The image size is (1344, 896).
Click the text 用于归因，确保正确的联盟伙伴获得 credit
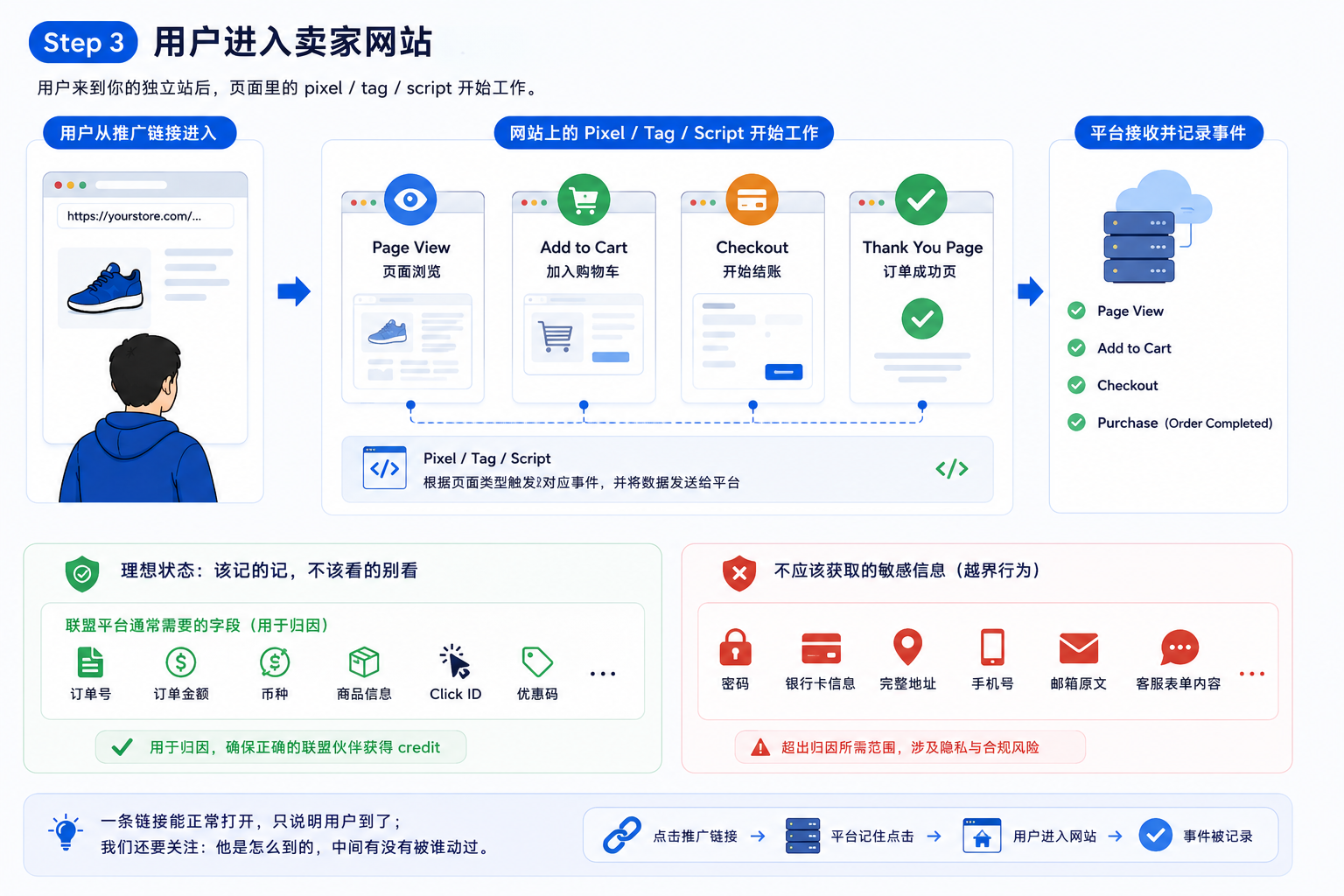[295, 747]
